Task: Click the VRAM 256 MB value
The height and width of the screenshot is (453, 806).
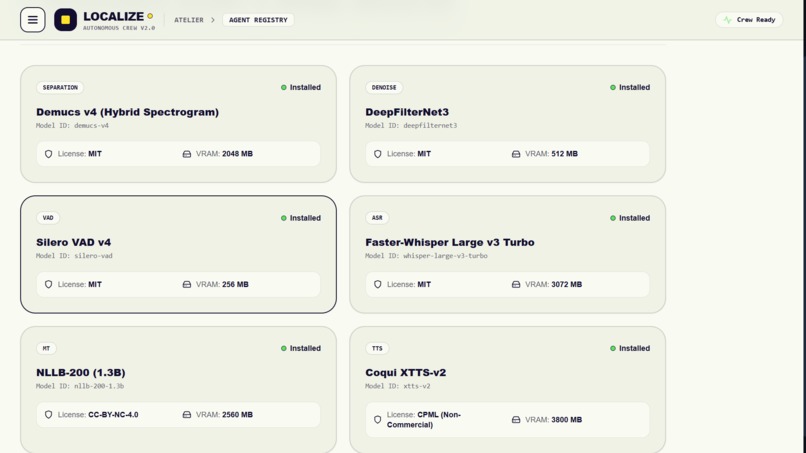Action: tap(235, 284)
